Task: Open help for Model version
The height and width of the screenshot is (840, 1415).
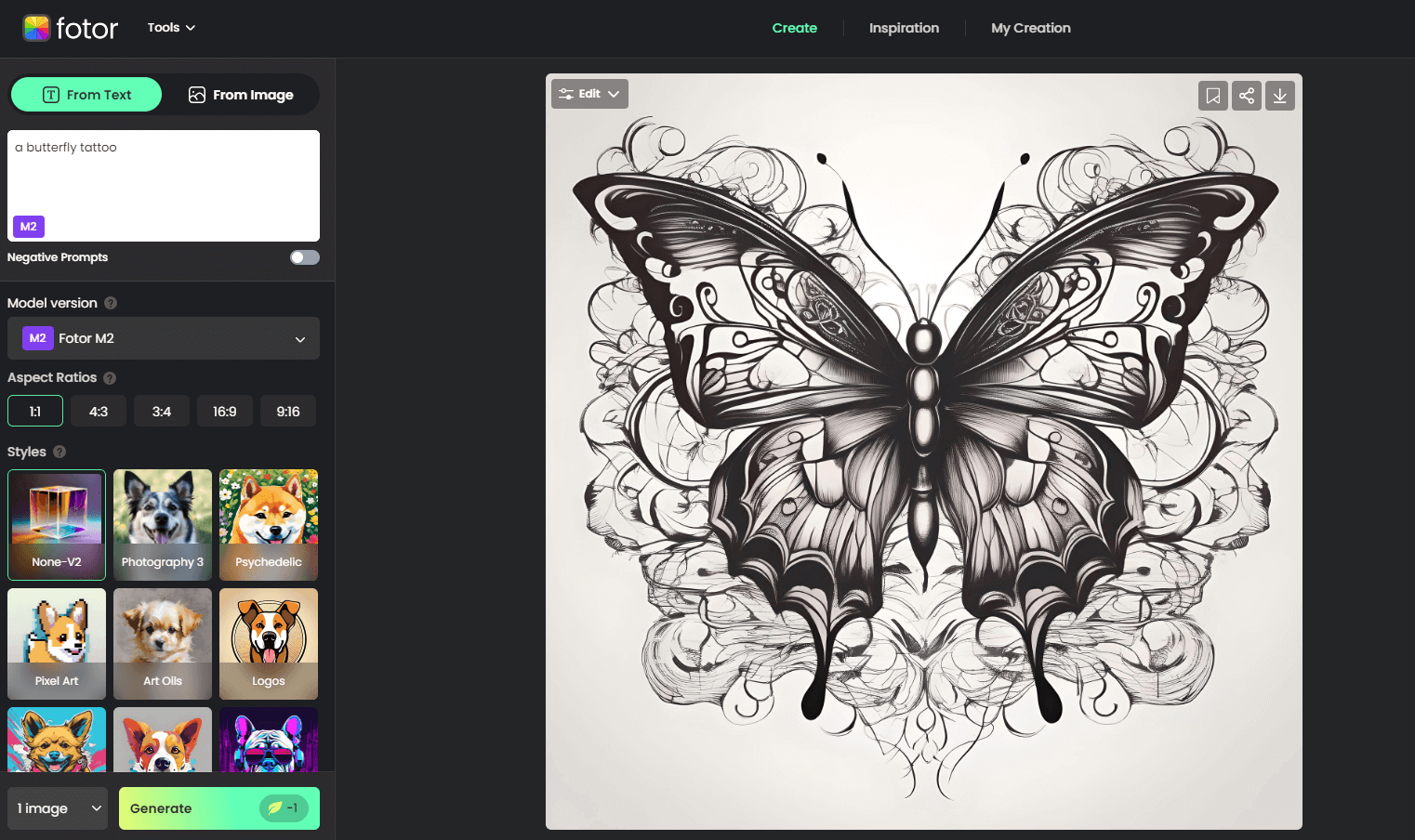Action: coord(111,303)
